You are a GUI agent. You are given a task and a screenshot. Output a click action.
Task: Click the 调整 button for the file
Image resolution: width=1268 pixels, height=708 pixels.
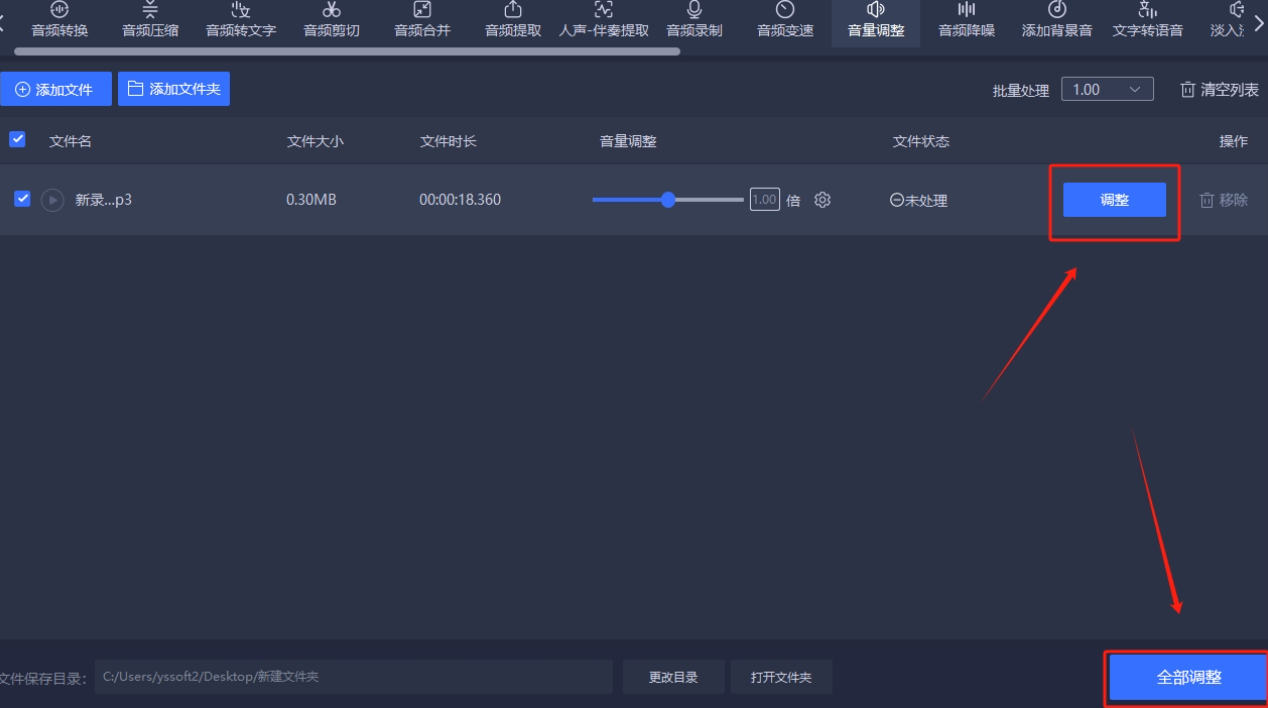pyautogui.click(x=1114, y=200)
